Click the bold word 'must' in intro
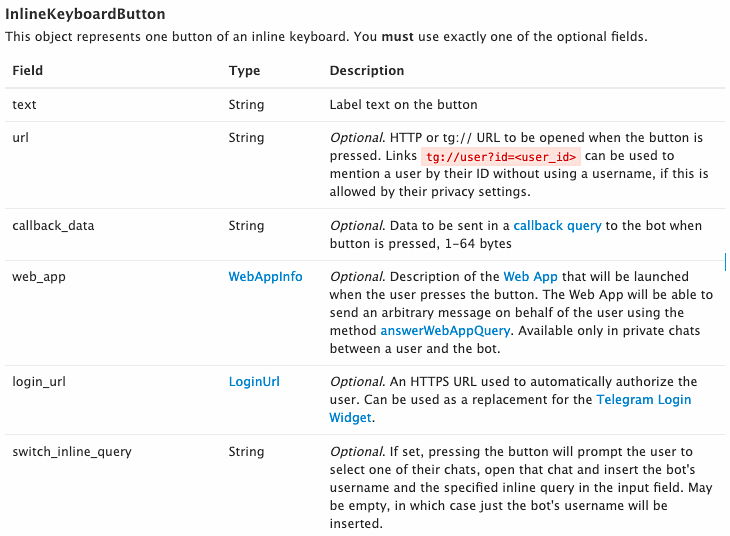The width and height of the screenshot is (730, 536). pyautogui.click(x=397, y=37)
